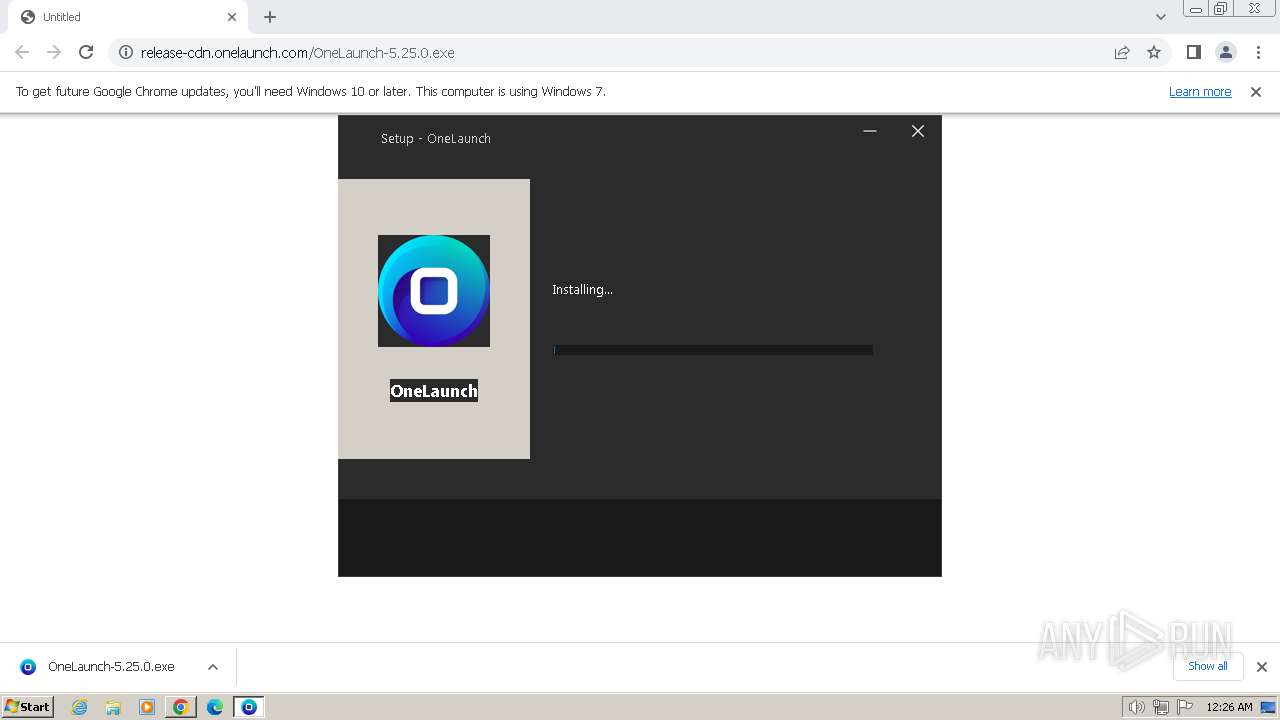Share this page icon in address bar

click(1122, 52)
